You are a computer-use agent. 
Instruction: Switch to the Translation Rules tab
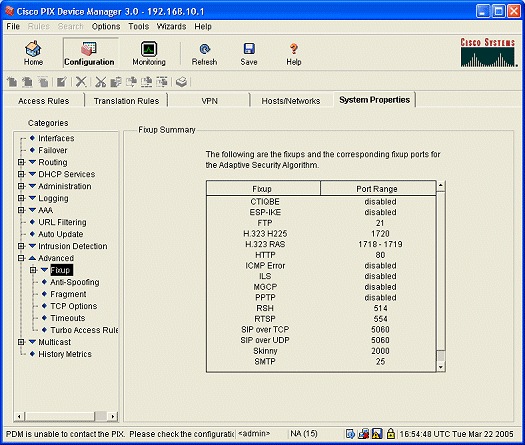(127, 101)
